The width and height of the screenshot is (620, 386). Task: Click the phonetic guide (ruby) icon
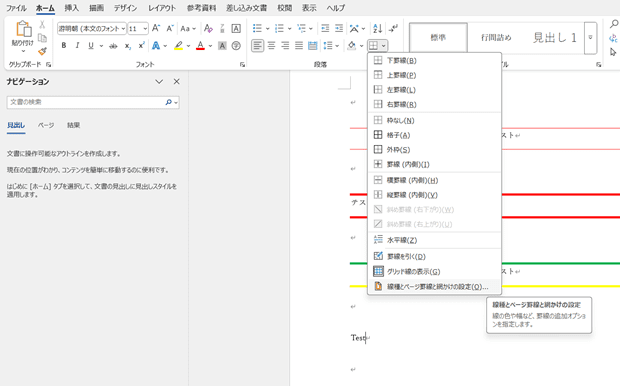point(222,28)
